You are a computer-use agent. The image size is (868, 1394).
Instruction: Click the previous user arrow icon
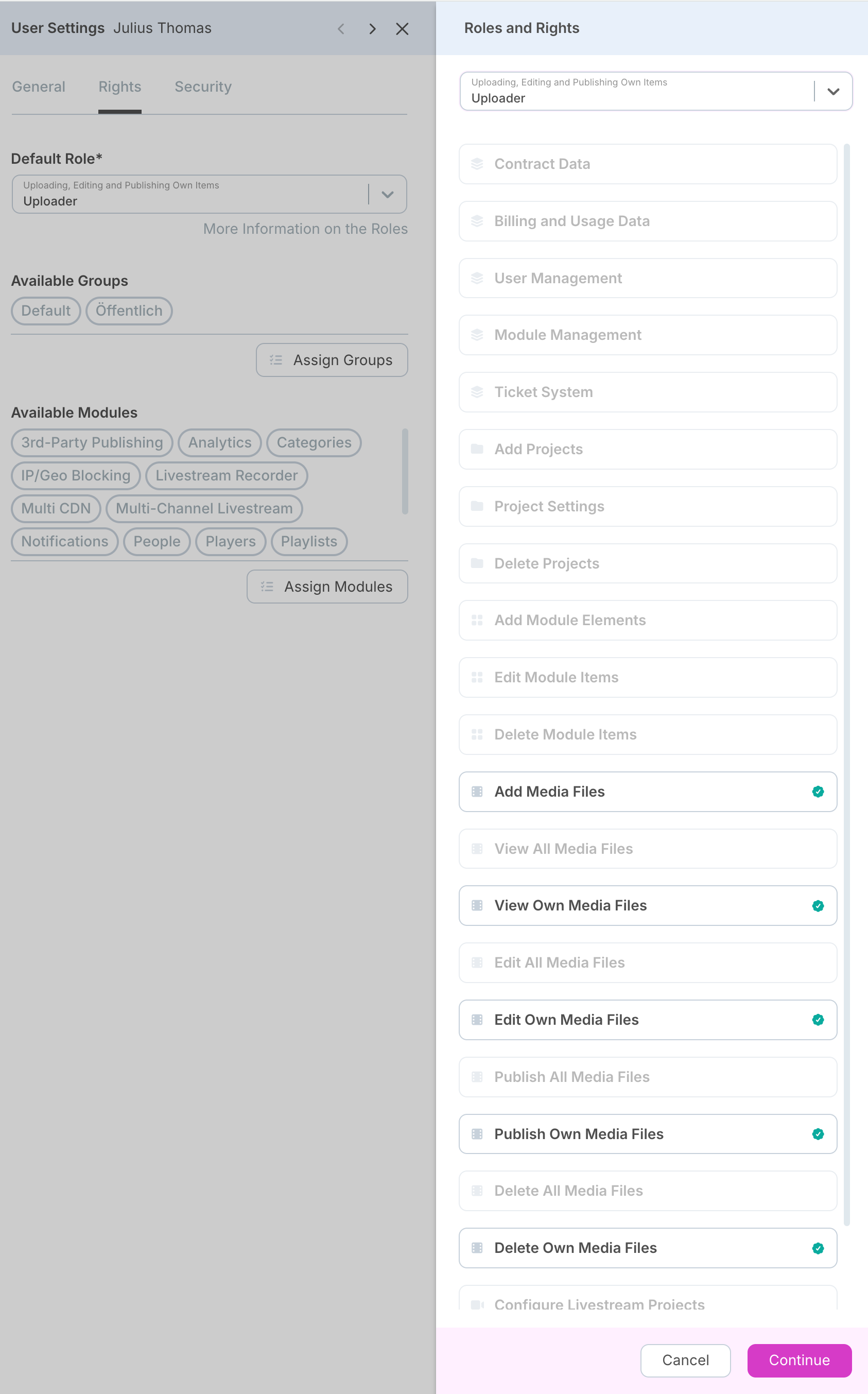pyautogui.click(x=341, y=29)
